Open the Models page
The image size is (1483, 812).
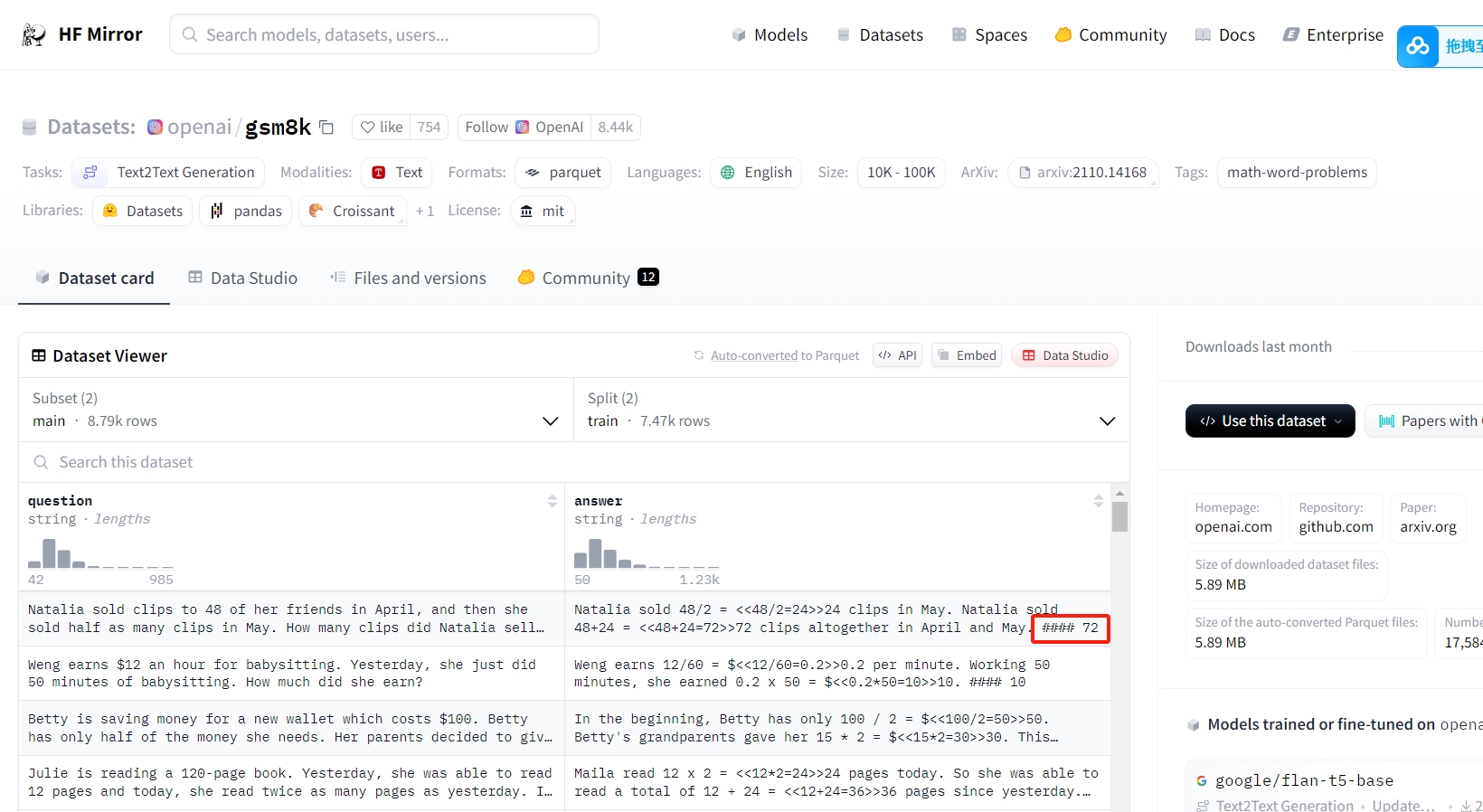click(770, 34)
